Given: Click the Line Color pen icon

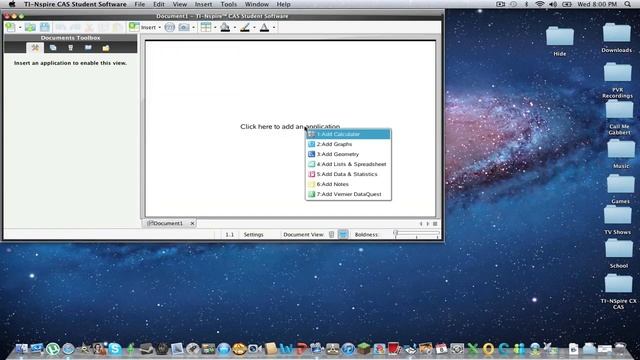Looking at the screenshot, I should [x=245, y=27].
